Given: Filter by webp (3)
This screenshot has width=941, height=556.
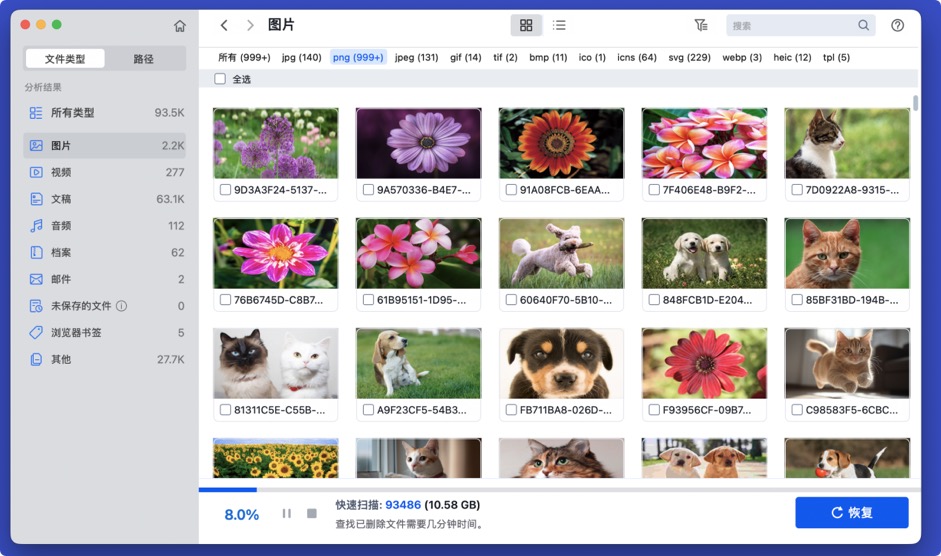Looking at the screenshot, I should pos(742,58).
